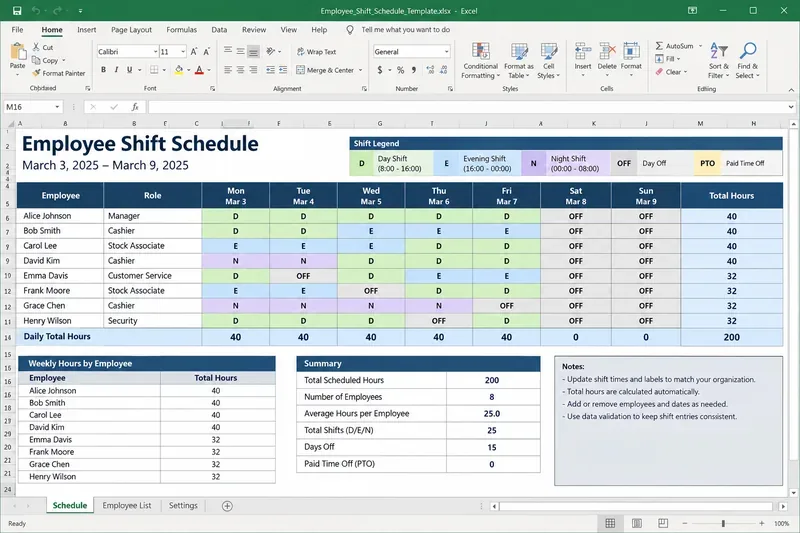
Task: Apply the red Font Color A
Action: pyautogui.click(x=199, y=69)
